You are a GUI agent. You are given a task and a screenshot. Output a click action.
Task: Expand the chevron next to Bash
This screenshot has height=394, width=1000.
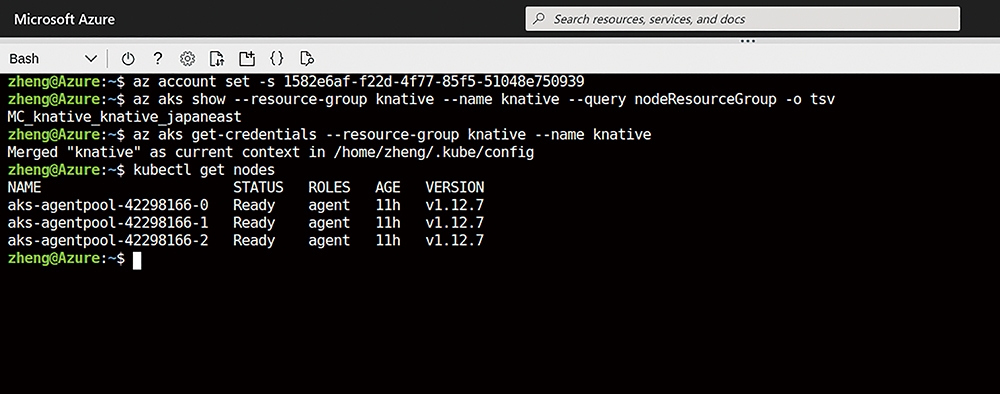click(91, 59)
